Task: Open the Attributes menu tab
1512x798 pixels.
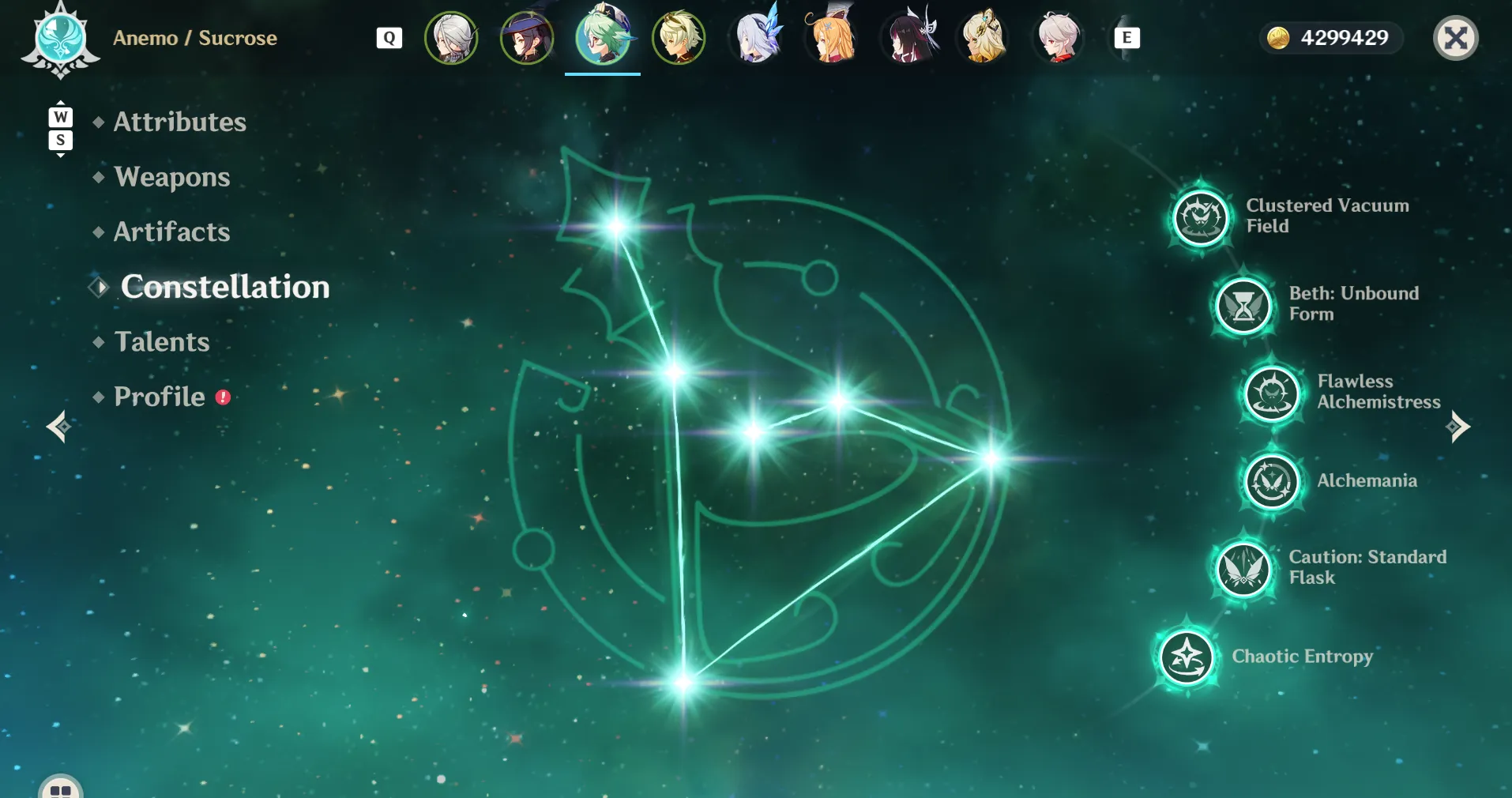Action: (180, 122)
